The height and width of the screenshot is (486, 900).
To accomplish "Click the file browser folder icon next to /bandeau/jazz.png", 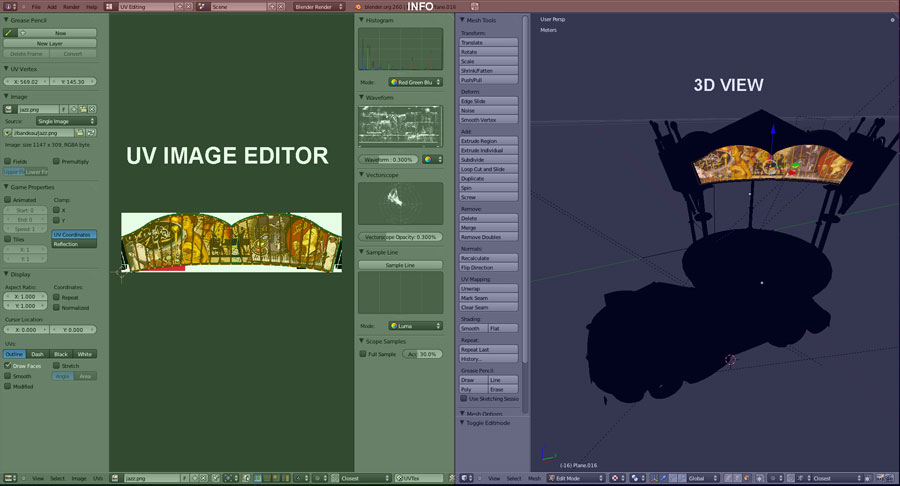I will point(80,133).
